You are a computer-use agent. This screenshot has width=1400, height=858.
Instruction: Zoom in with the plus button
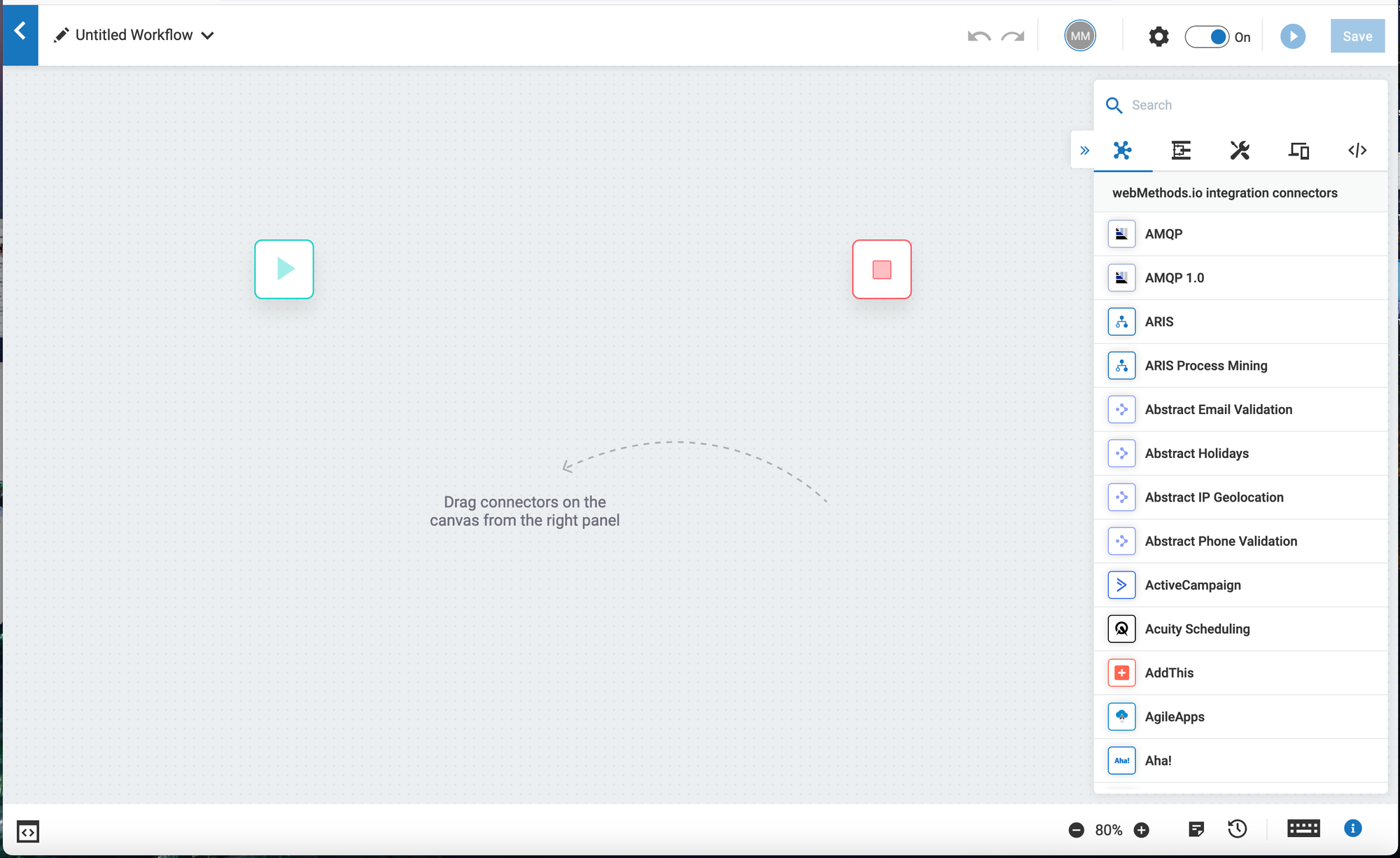(1141, 830)
